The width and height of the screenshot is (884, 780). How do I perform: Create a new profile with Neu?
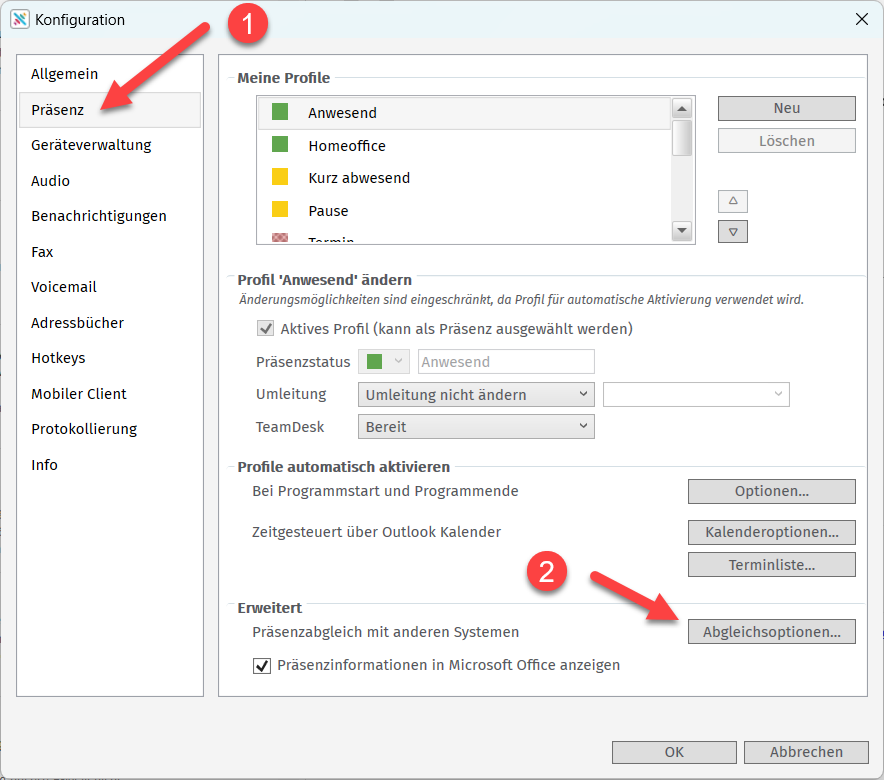[x=786, y=108]
